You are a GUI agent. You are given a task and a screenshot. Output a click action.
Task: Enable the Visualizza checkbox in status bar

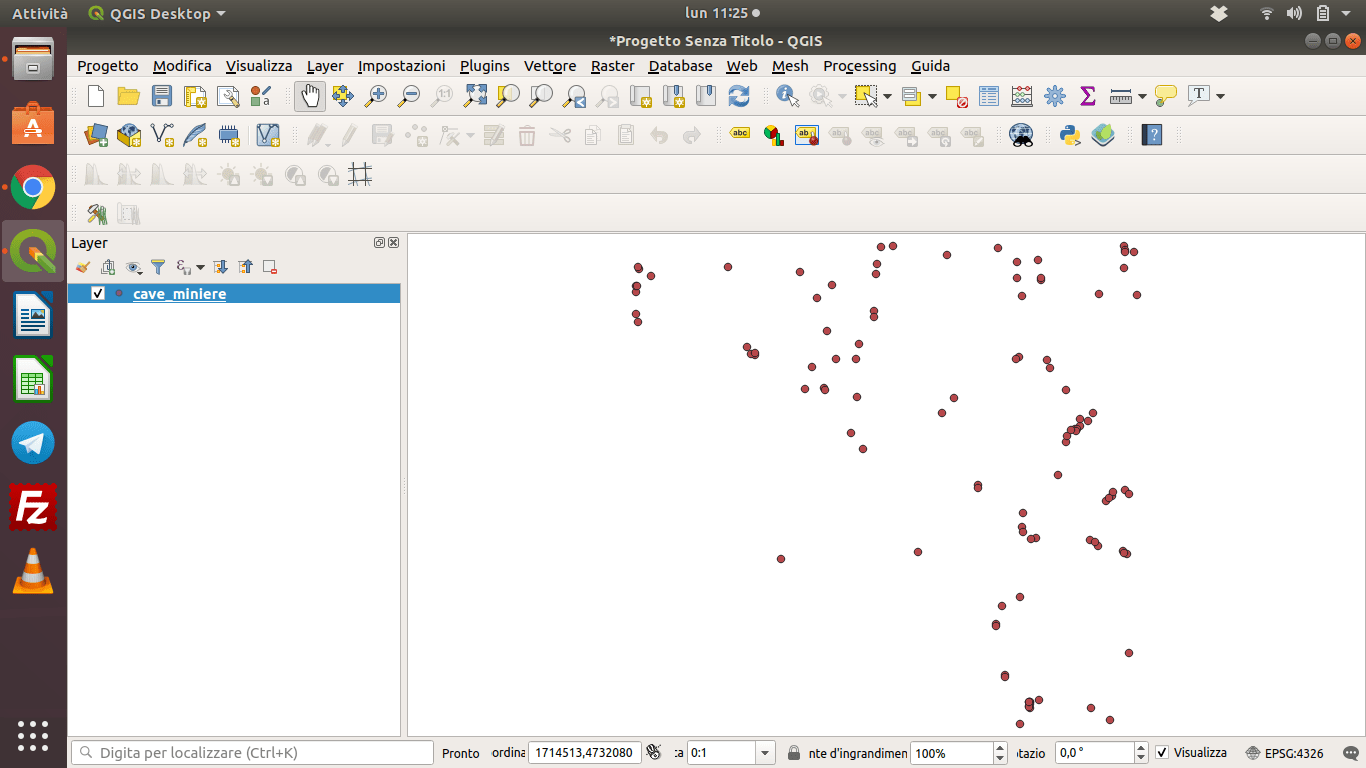[x=1163, y=752]
